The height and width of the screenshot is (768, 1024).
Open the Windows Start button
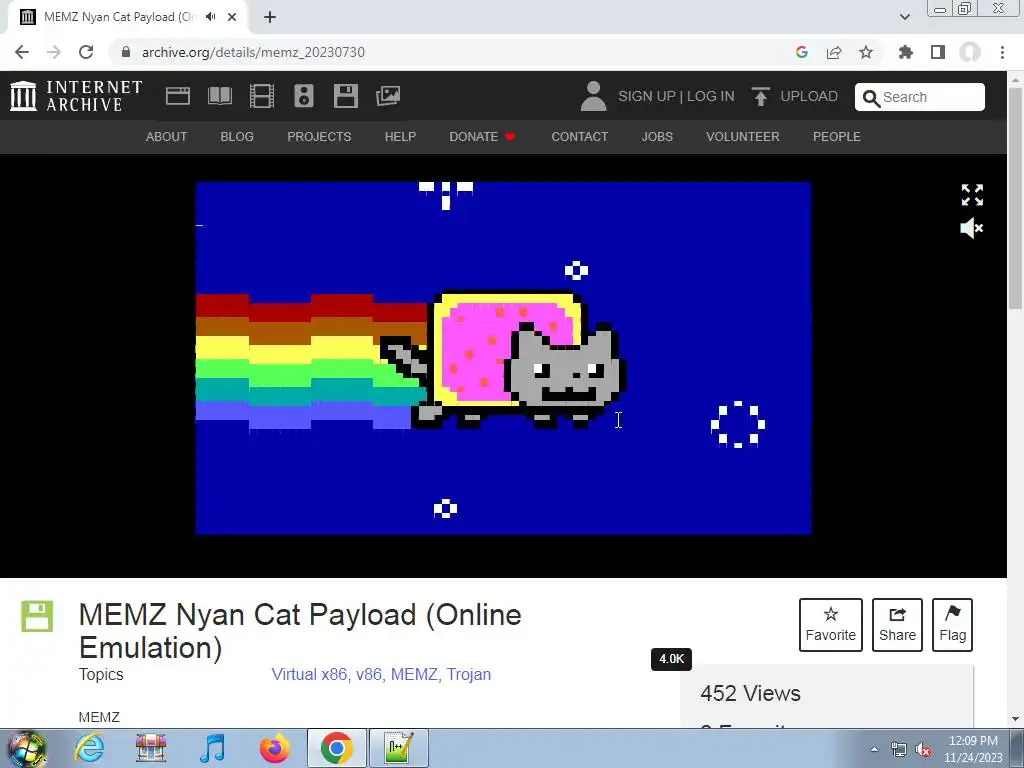[x=26, y=748]
